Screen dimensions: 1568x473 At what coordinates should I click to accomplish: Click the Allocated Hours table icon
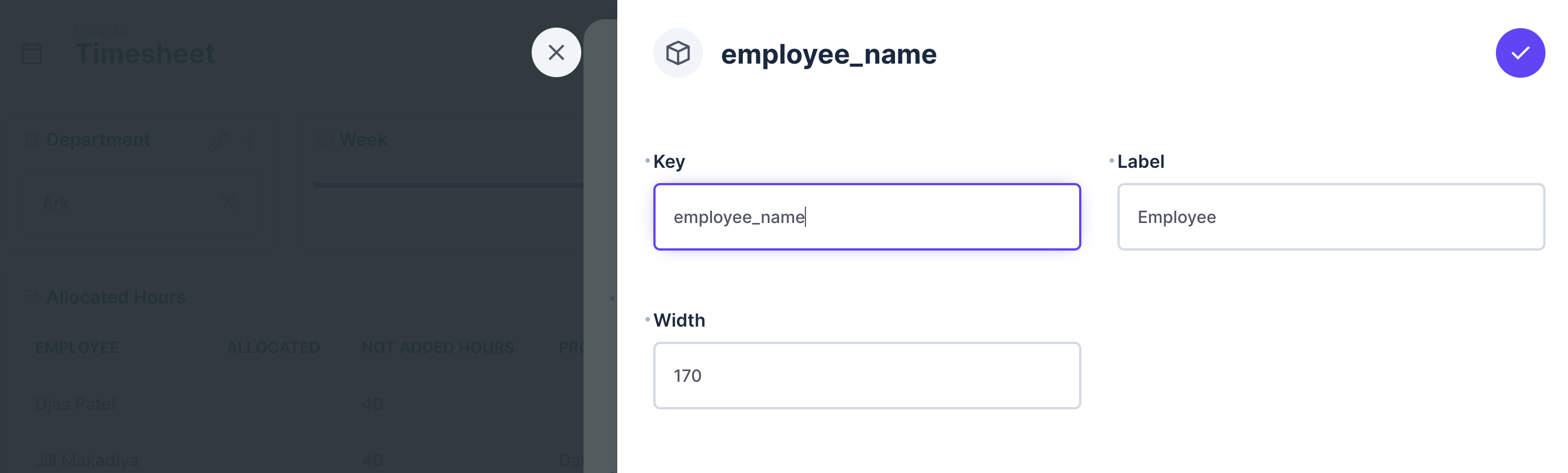coord(30,297)
